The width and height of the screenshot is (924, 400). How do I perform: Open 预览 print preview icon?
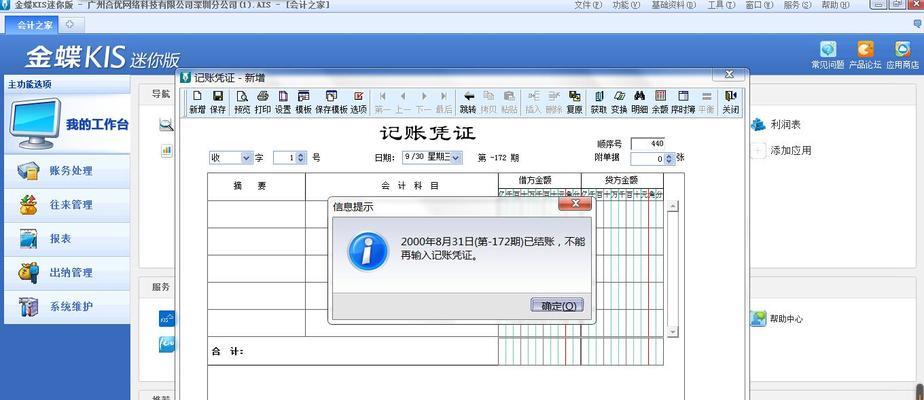tap(242, 102)
